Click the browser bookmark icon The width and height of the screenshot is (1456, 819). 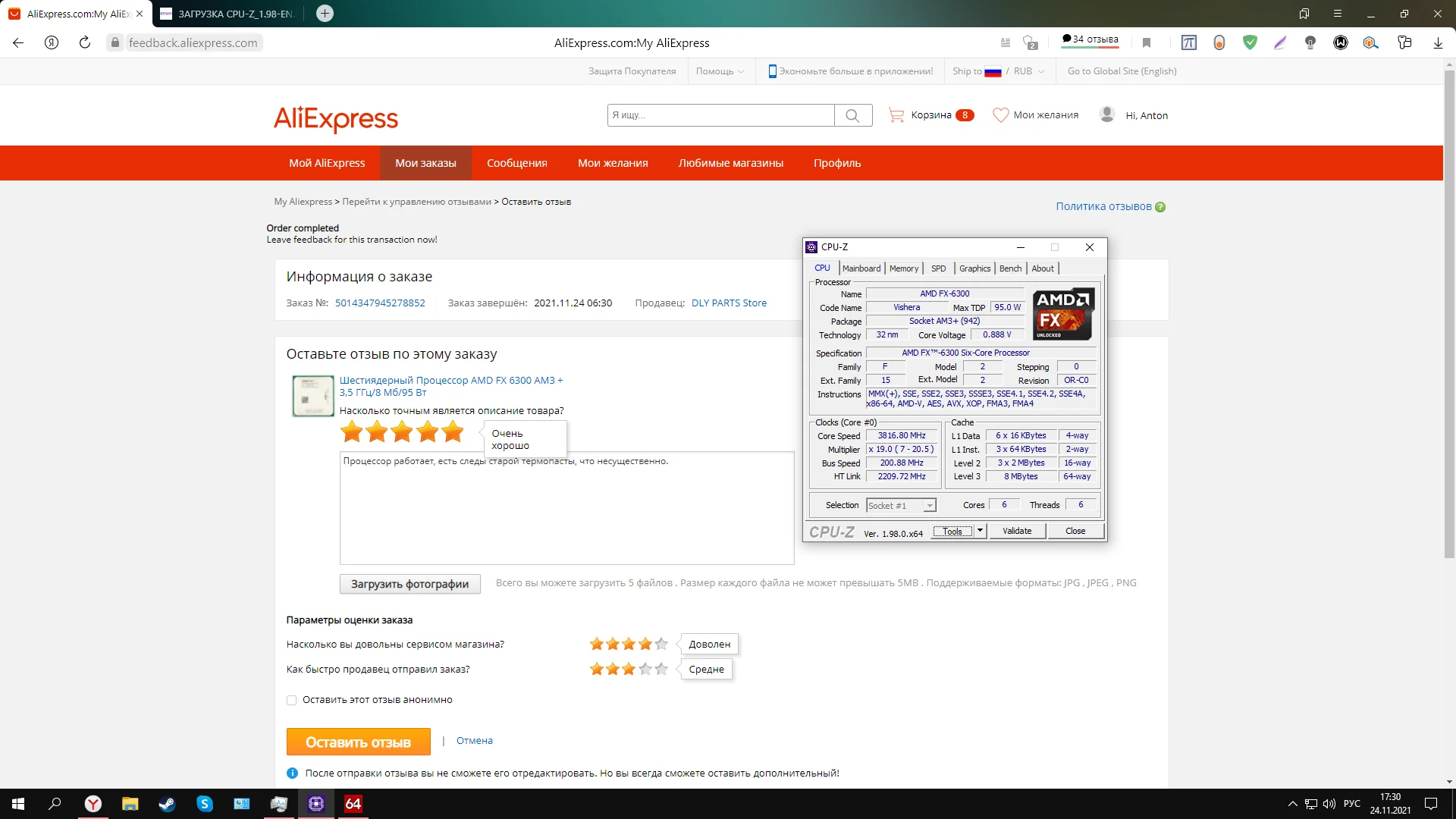pyautogui.click(x=1147, y=42)
